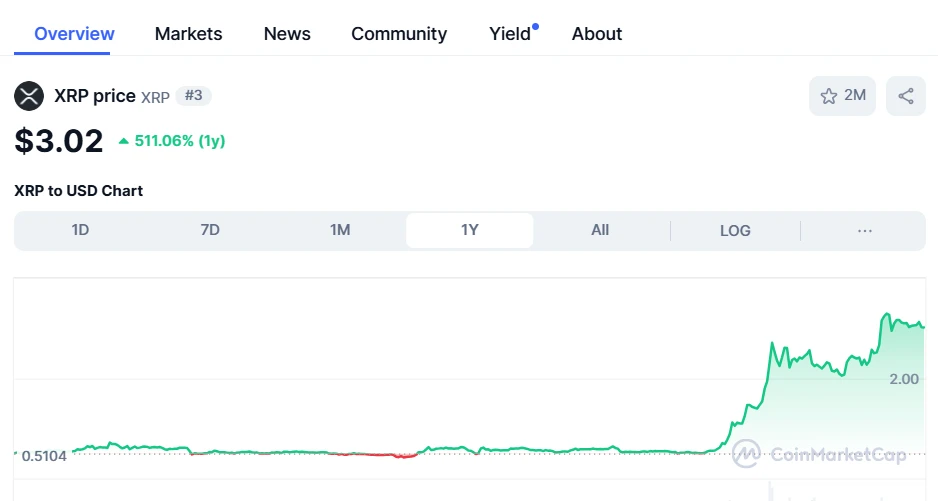938x501 pixels.
Task: Click the chart peak near the right edge
Action: click(x=886, y=315)
